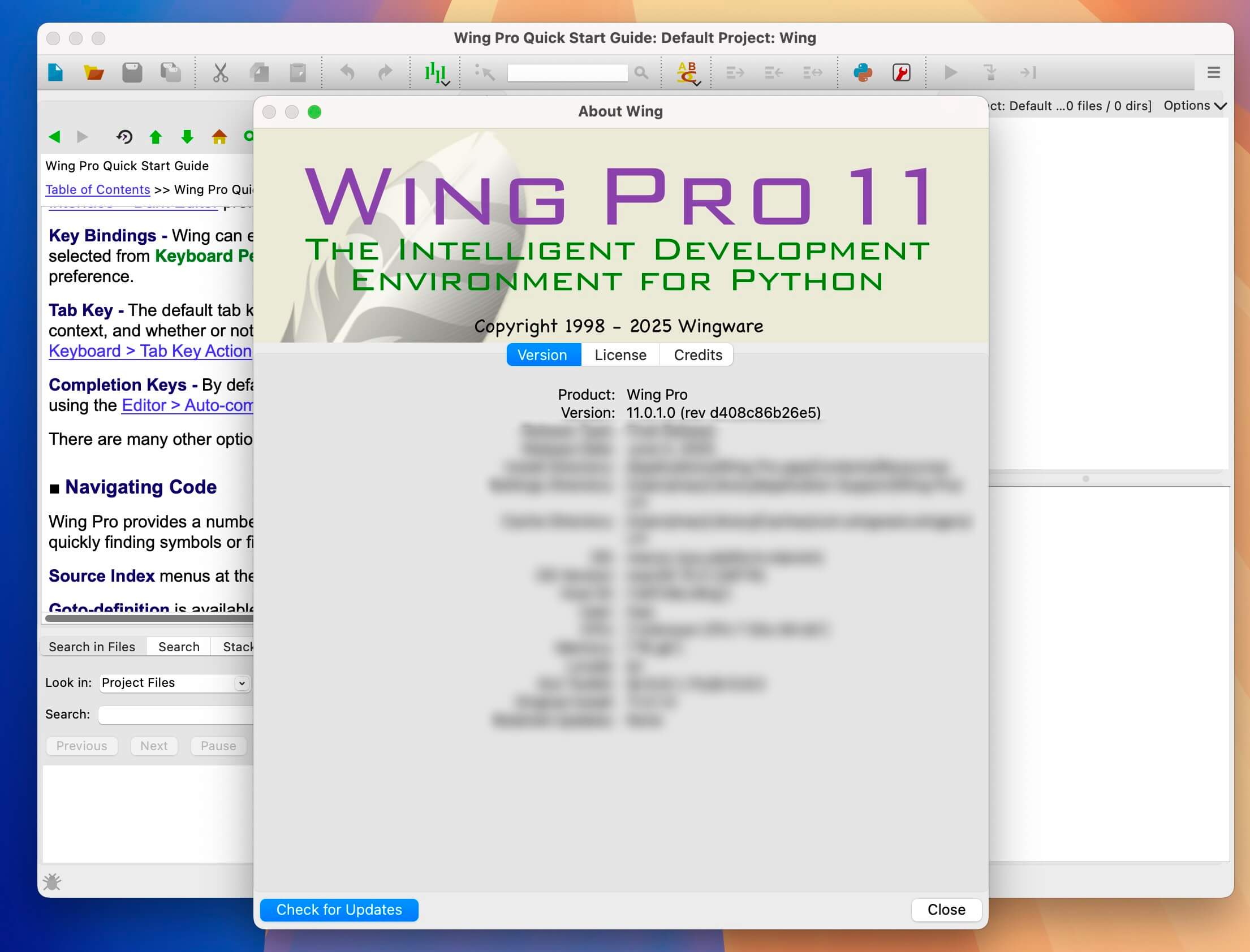This screenshot has height=952, width=1250.
Task: Click the Check for Updates button
Action: 338,910
